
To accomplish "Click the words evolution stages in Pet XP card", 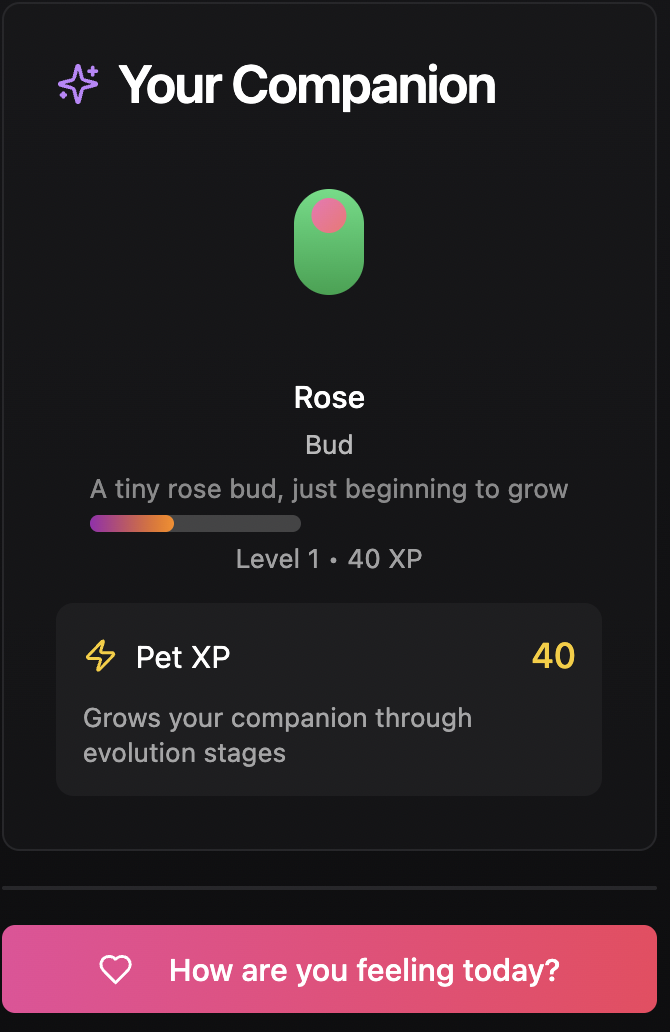I will [x=184, y=753].
